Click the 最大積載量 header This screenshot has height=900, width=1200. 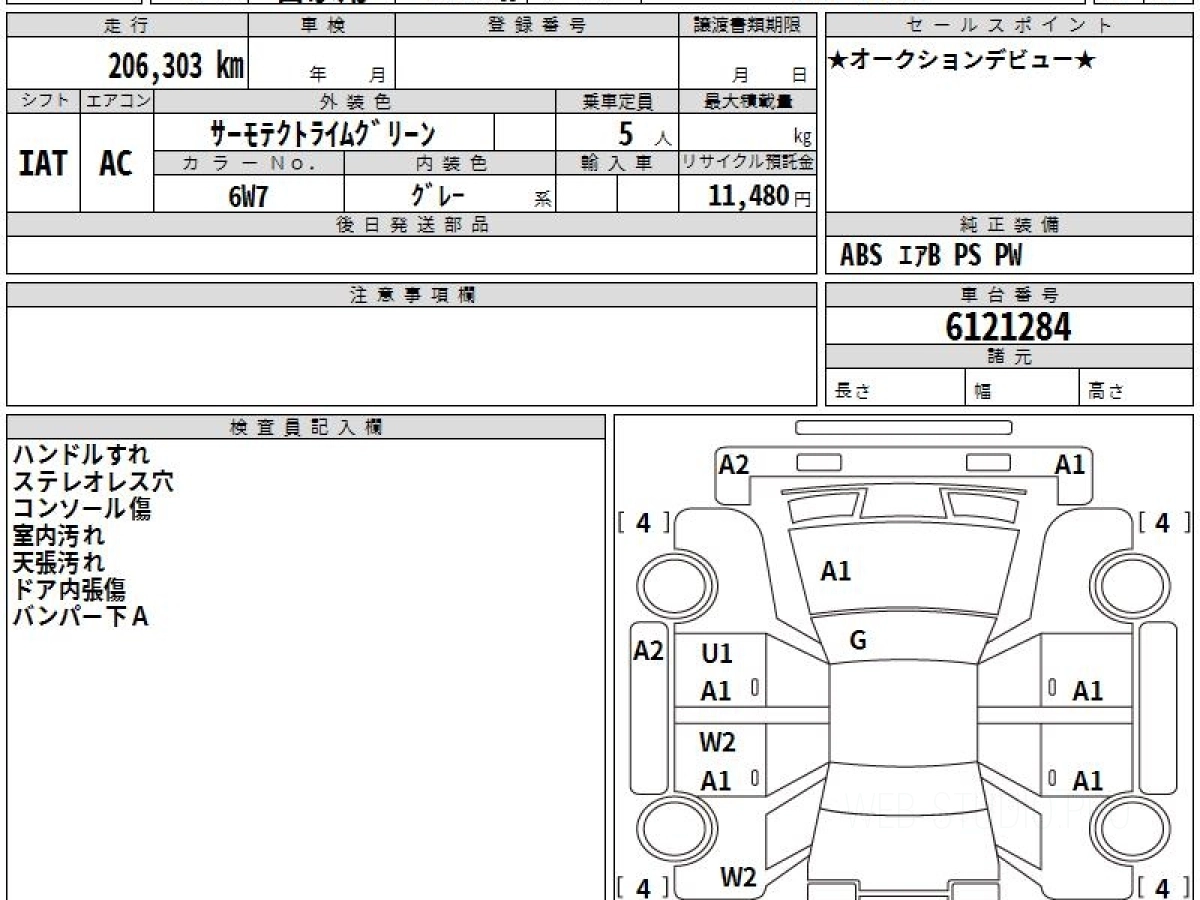coord(747,101)
